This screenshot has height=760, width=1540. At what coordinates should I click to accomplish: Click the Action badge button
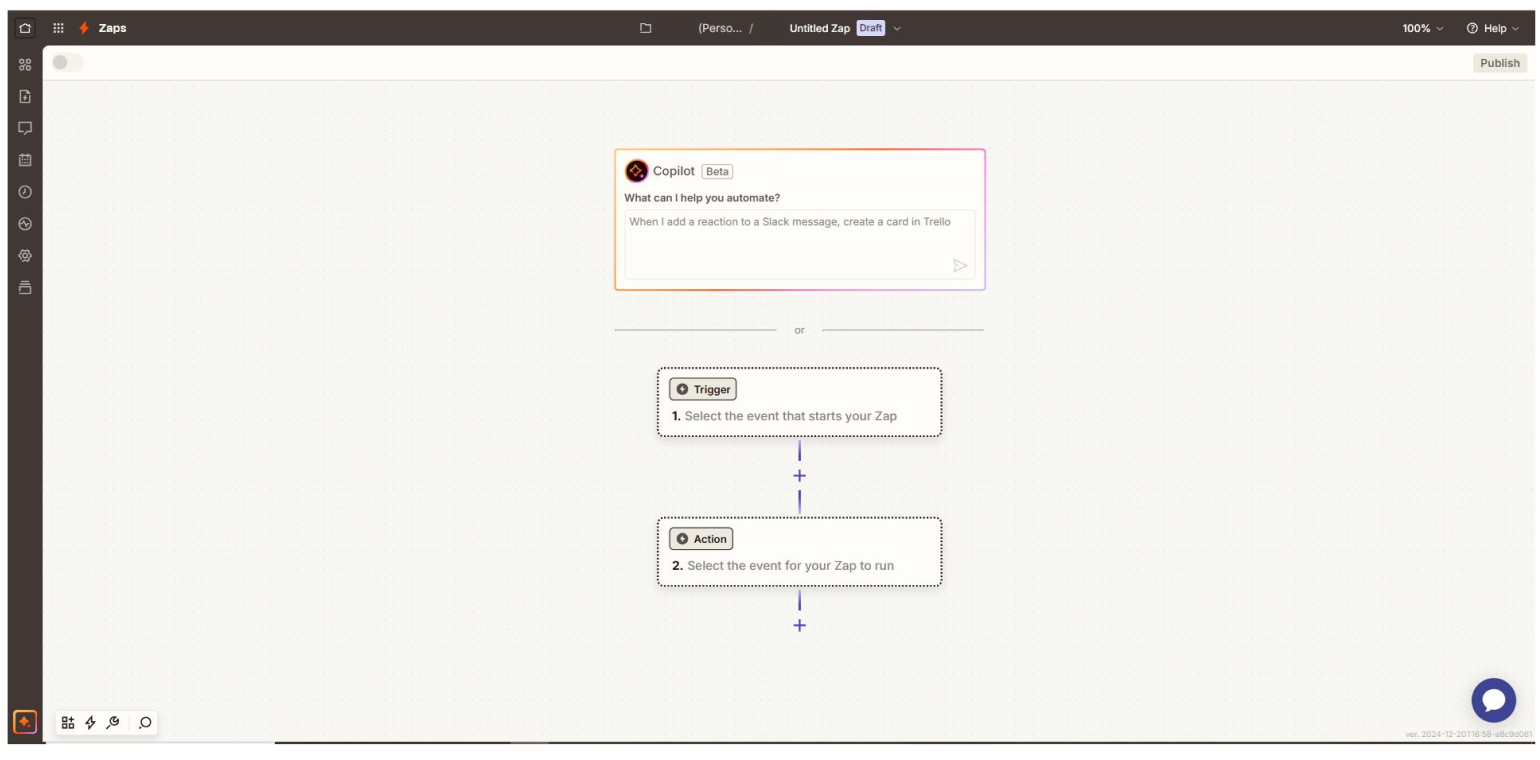pyautogui.click(x=701, y=539)
